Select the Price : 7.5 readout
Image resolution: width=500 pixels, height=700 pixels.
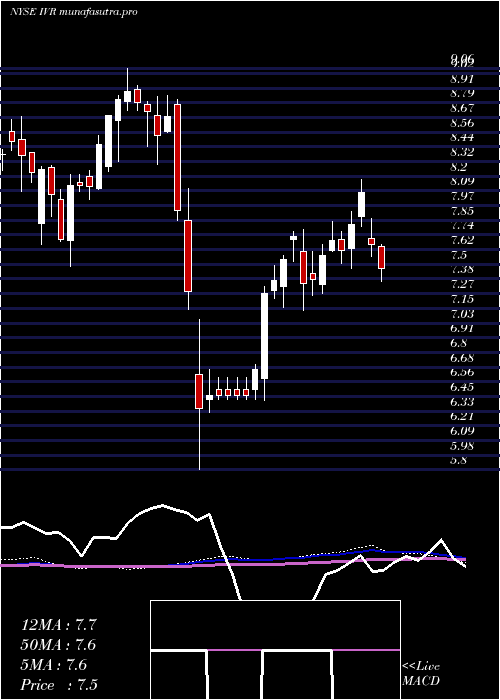tap(59, 685)
